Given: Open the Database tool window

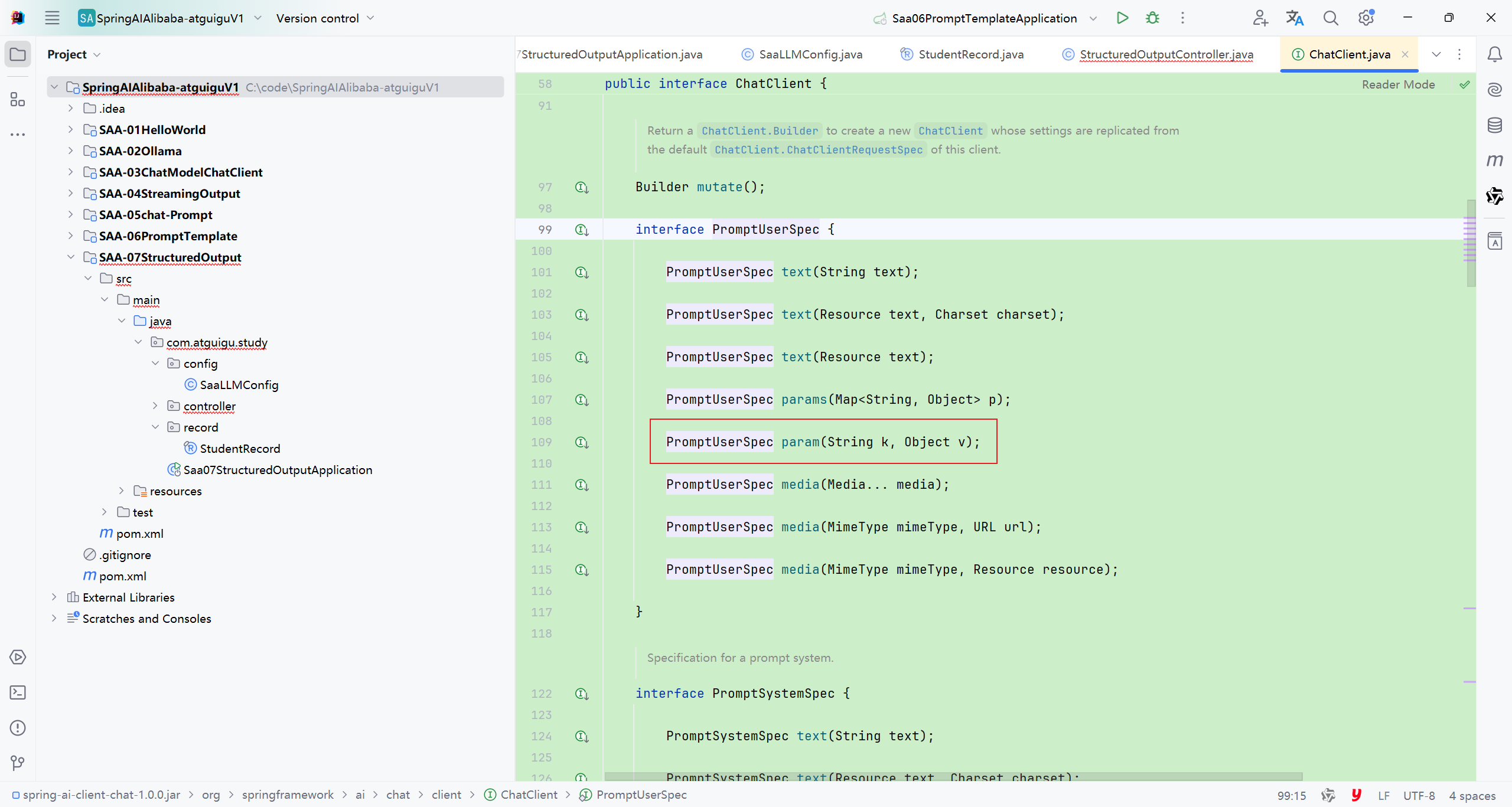Looking at the screenshot, I should (1494, 125).
